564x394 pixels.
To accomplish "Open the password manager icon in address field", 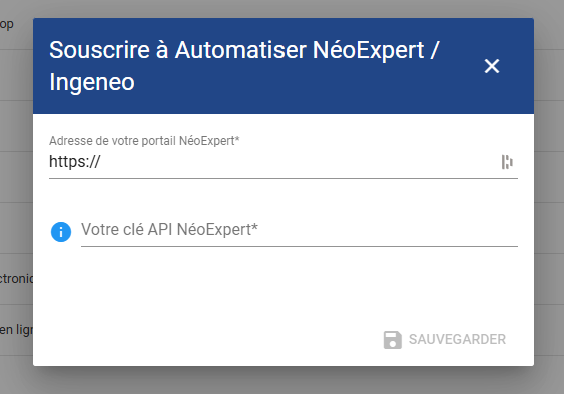I will (507, 162).
